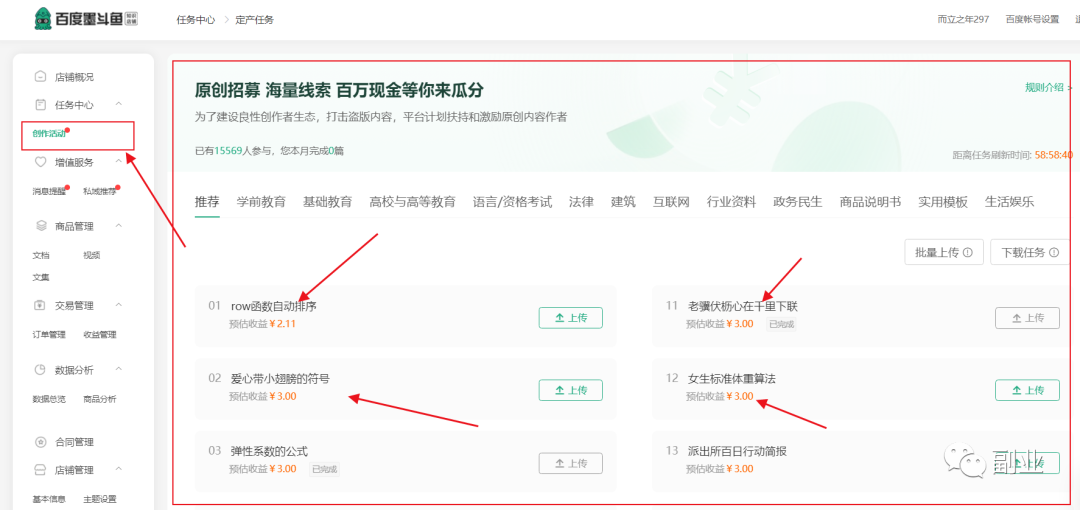Click the 已完成 tag on 弹性系数的公式
The image size is (1080, 510).
point(324,469)
